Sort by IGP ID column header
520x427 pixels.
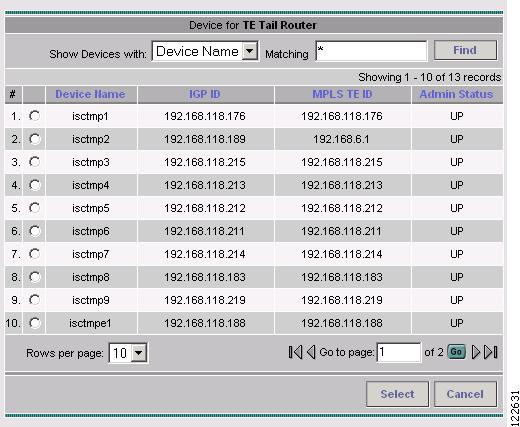tap(205, 94)
